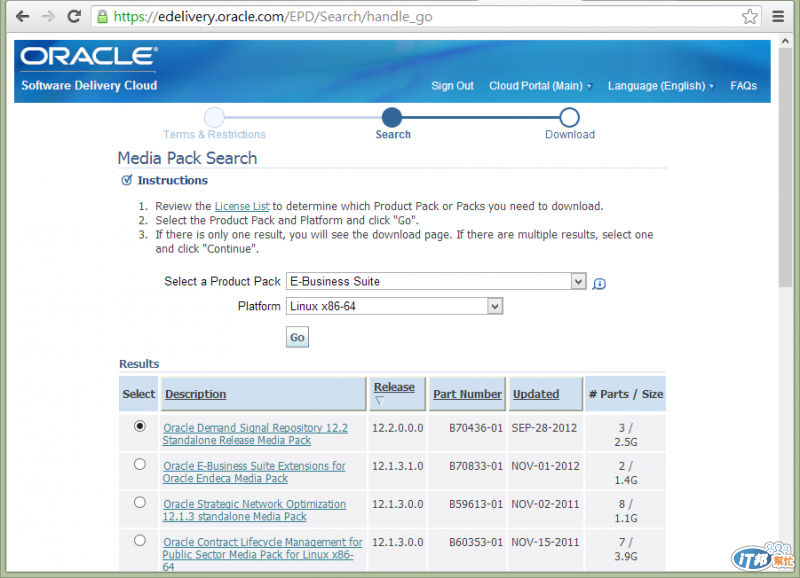Click part number B70436-01
Image resolution: width=800 pixels, height=578 pixels.
[x=476, y=428]
